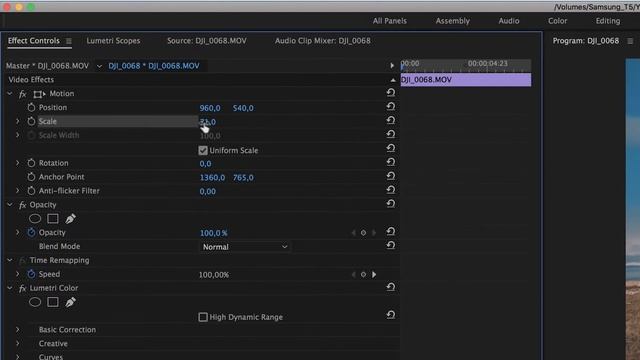Add or remove Opacity keyframe
Screen dimensions: 640x360
click(363, 233)
